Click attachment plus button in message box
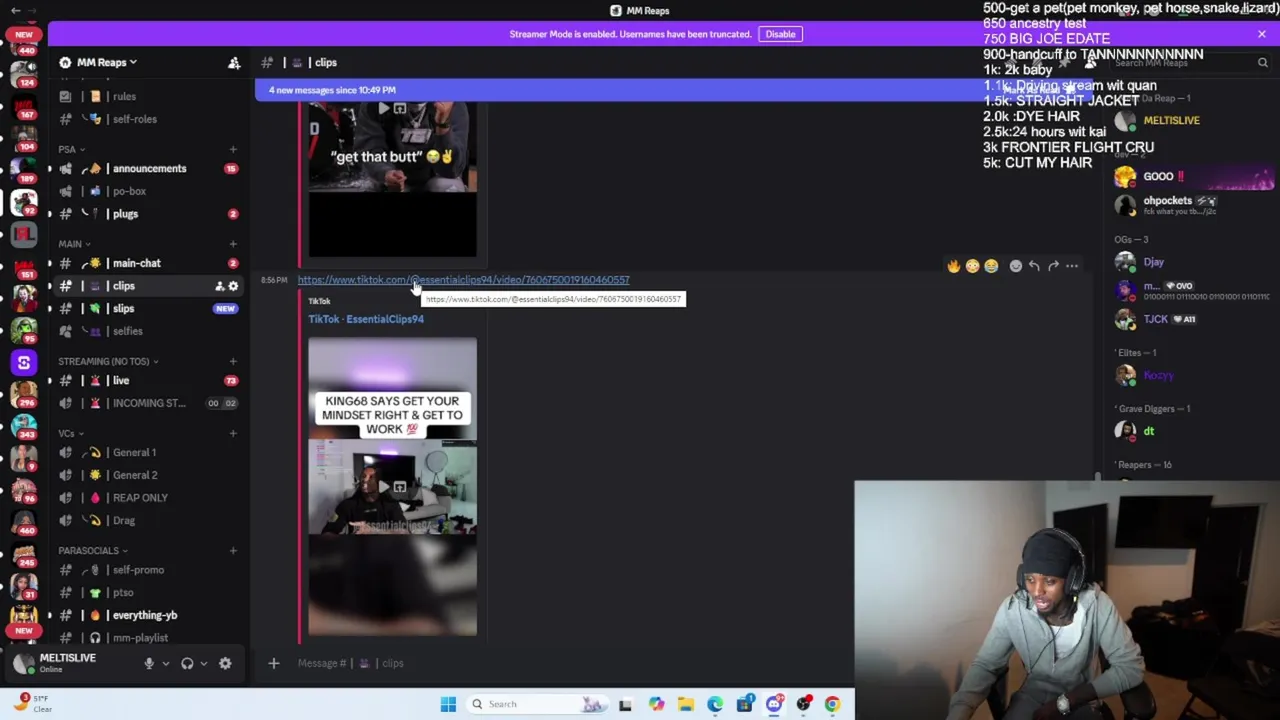1280x720 pixels. click(273, 663)
